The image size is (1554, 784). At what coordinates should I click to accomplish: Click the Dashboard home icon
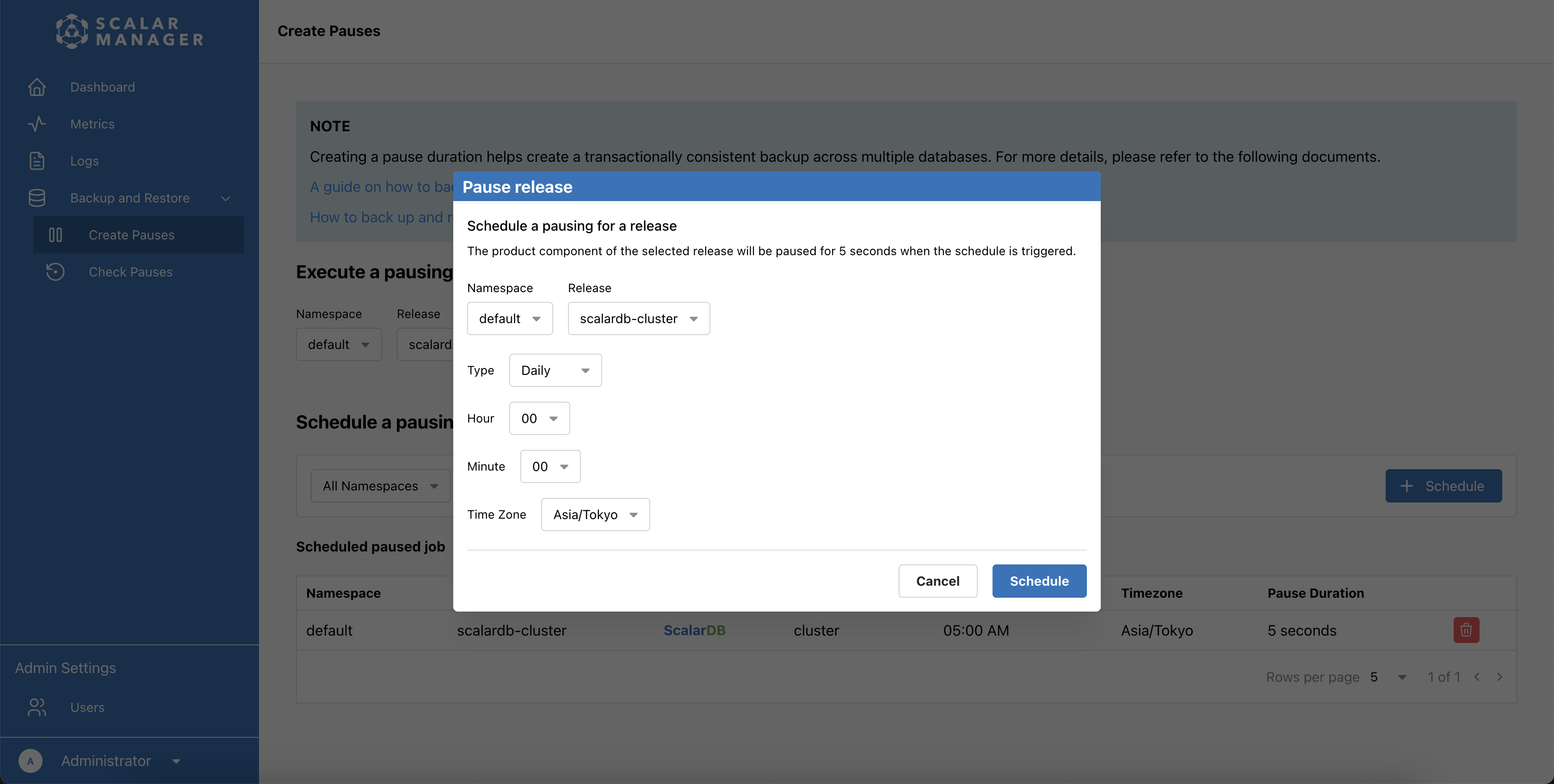(x=37, y=87)
